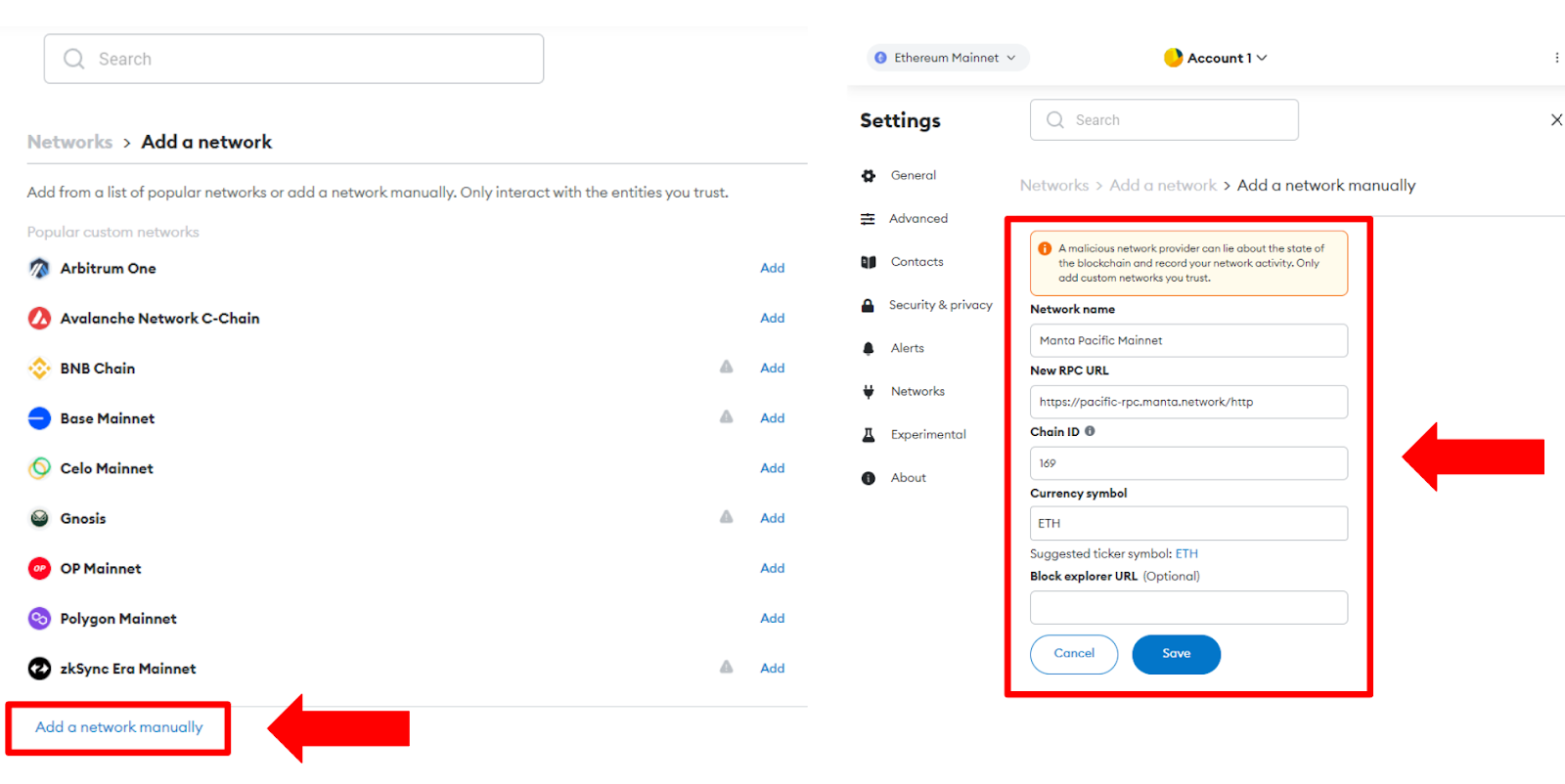Click Add a network manually link
Viewport: 1565px width, 784px height.
[119, 727]
